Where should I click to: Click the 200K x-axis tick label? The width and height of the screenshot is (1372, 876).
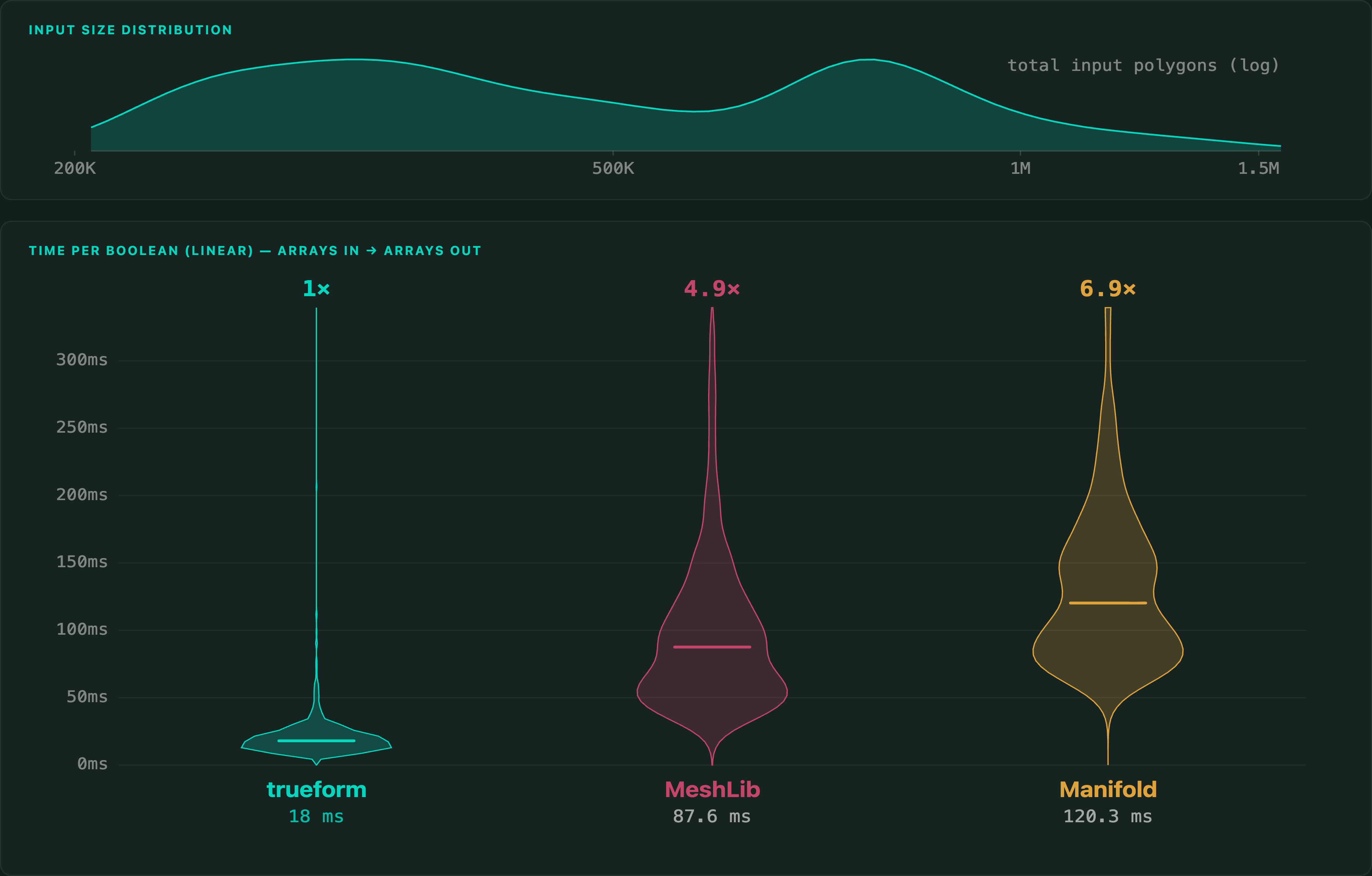pyautogui.click(x=75, y=169)
